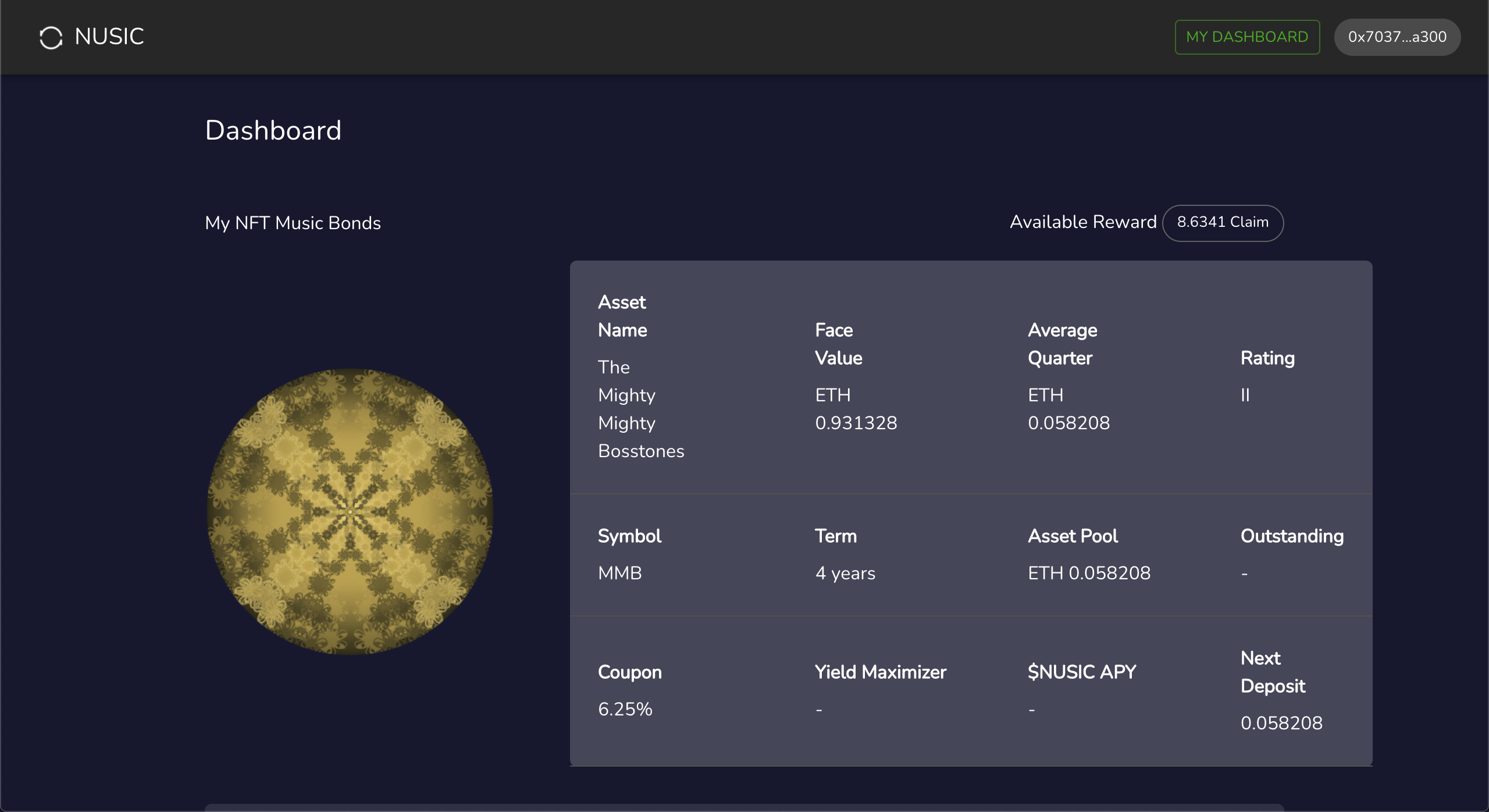Click the NUSIC brand name text
Viewport: 1489px width, 812px height.
point(109,37)
